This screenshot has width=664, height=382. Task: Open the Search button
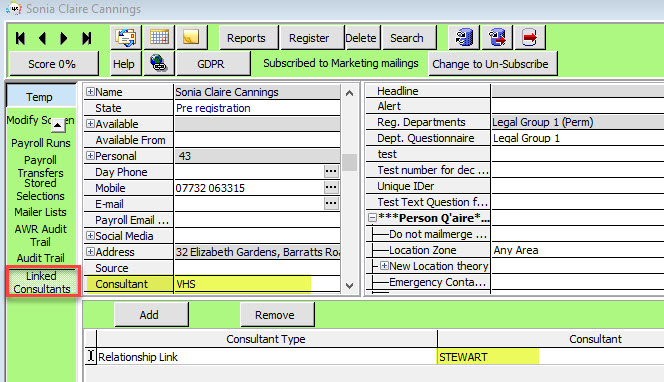(409, 38)
